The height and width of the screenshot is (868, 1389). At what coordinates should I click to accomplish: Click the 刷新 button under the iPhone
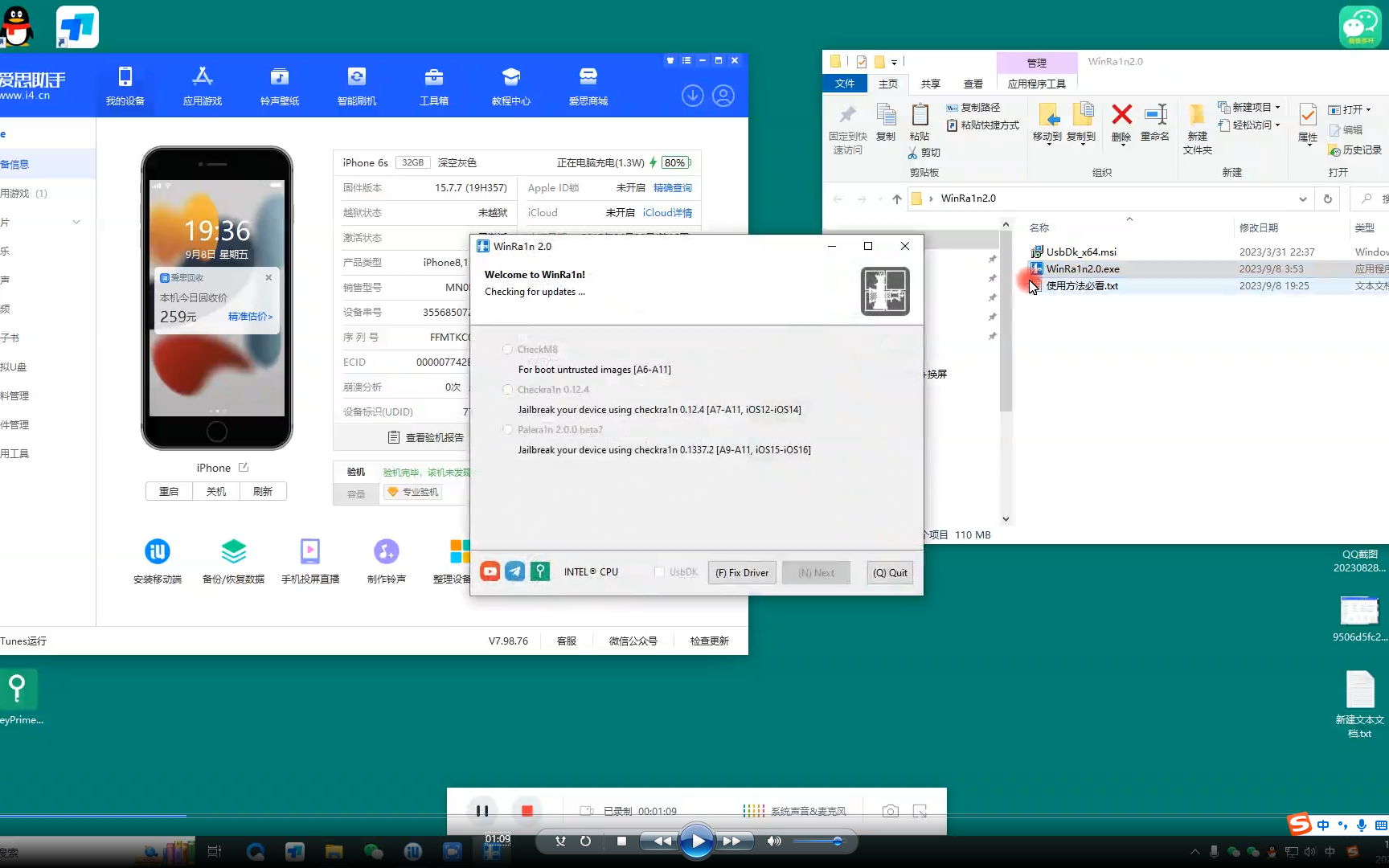(x=262, y=491)
